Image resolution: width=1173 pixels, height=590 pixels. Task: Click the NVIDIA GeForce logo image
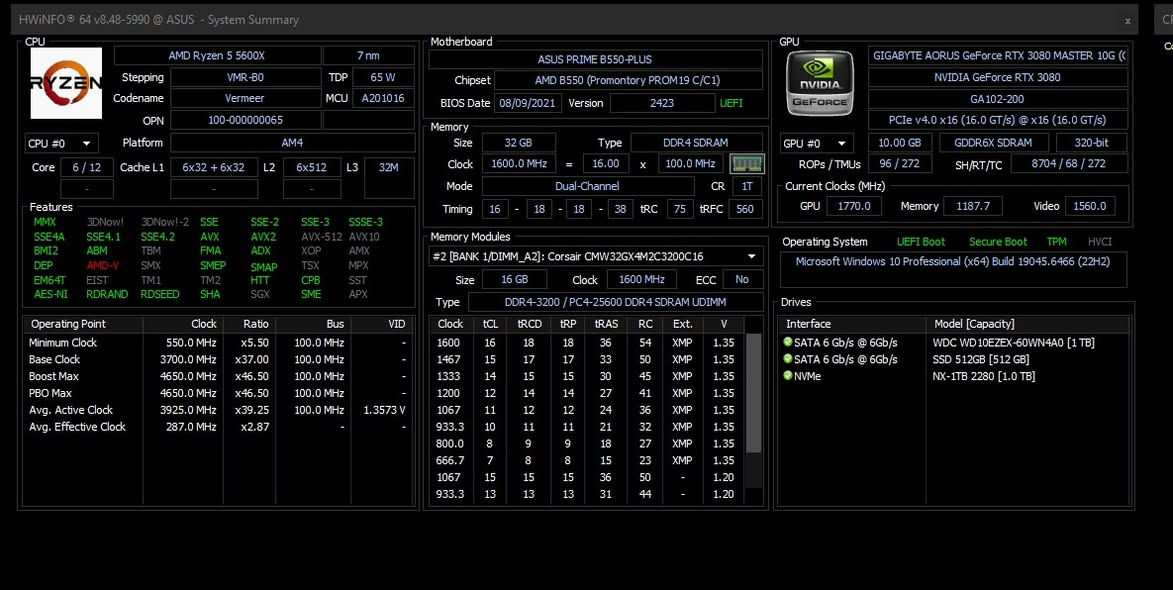pos(820,82)
